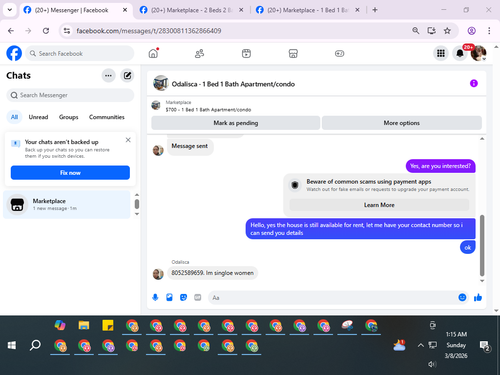
Task: Open a new browser tab
Action: coord(375,10)
